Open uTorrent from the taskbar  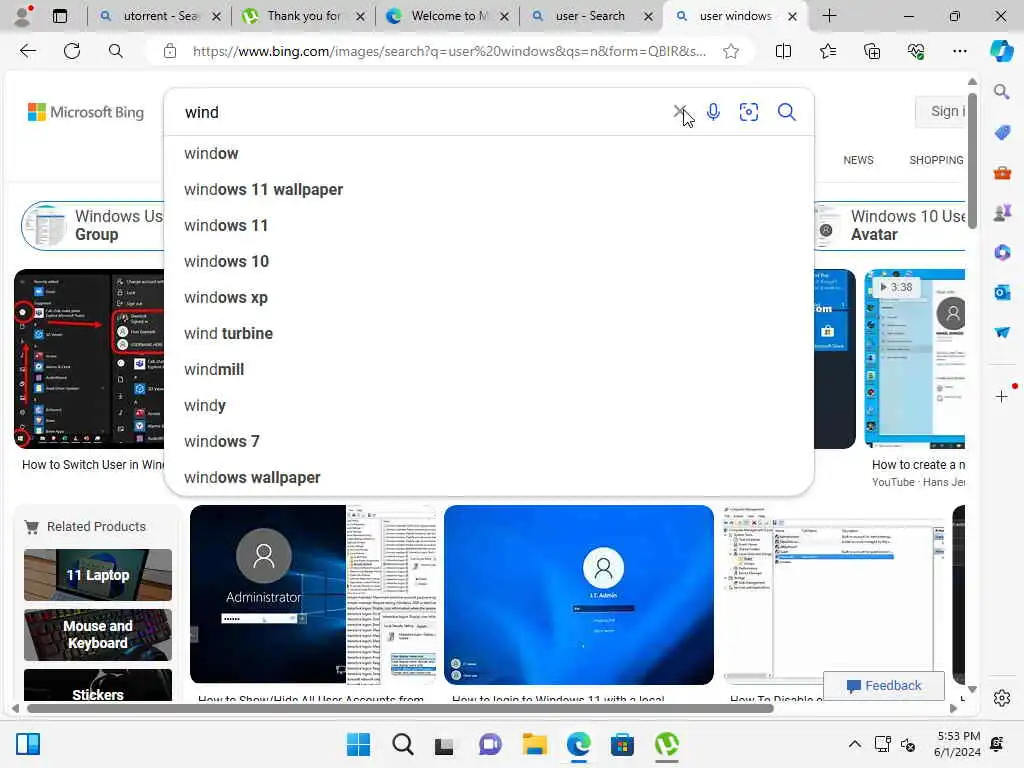coord(666,744)
